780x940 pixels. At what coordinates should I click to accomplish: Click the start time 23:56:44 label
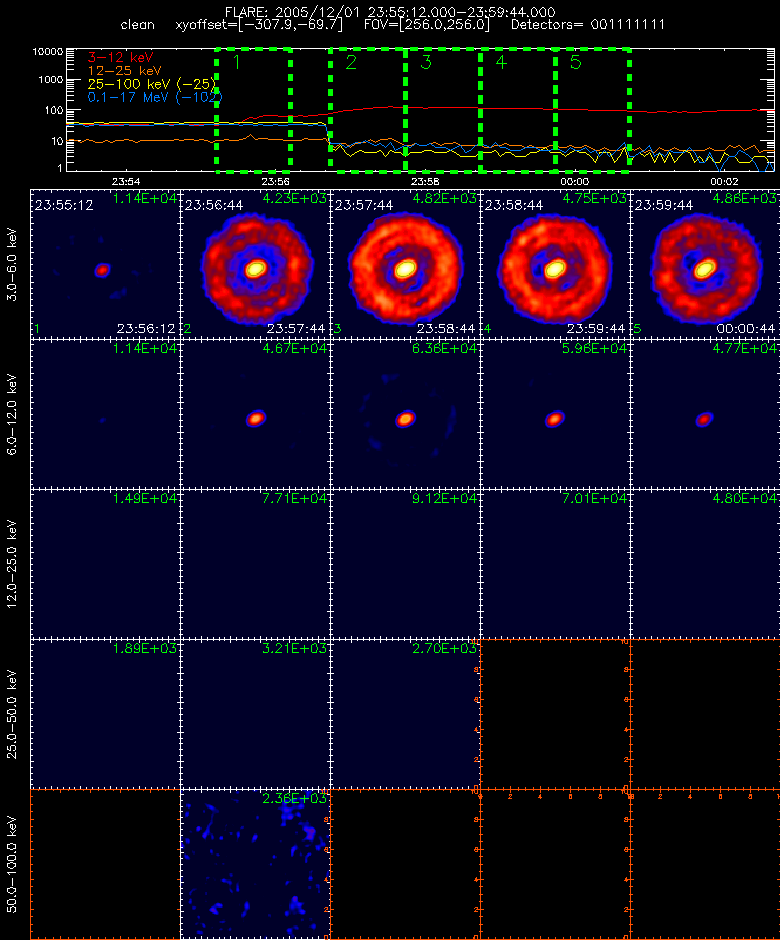213,205
